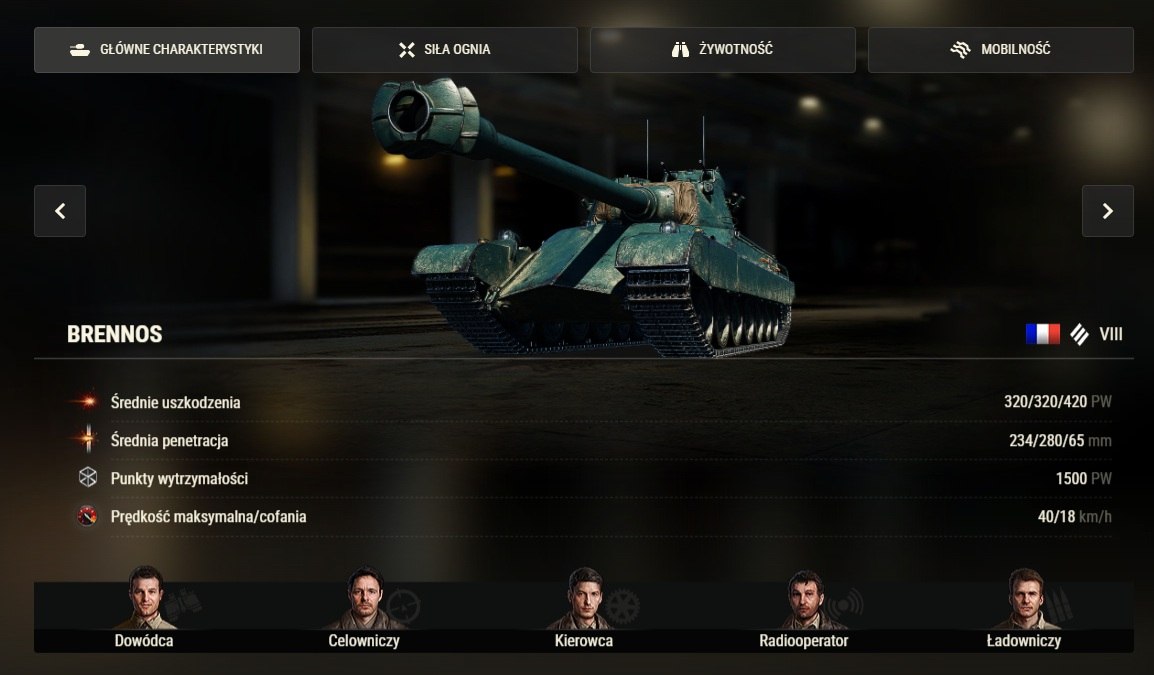1154x675 pixels.
Task: Show next tank with right arrow
Action: 1108,211
